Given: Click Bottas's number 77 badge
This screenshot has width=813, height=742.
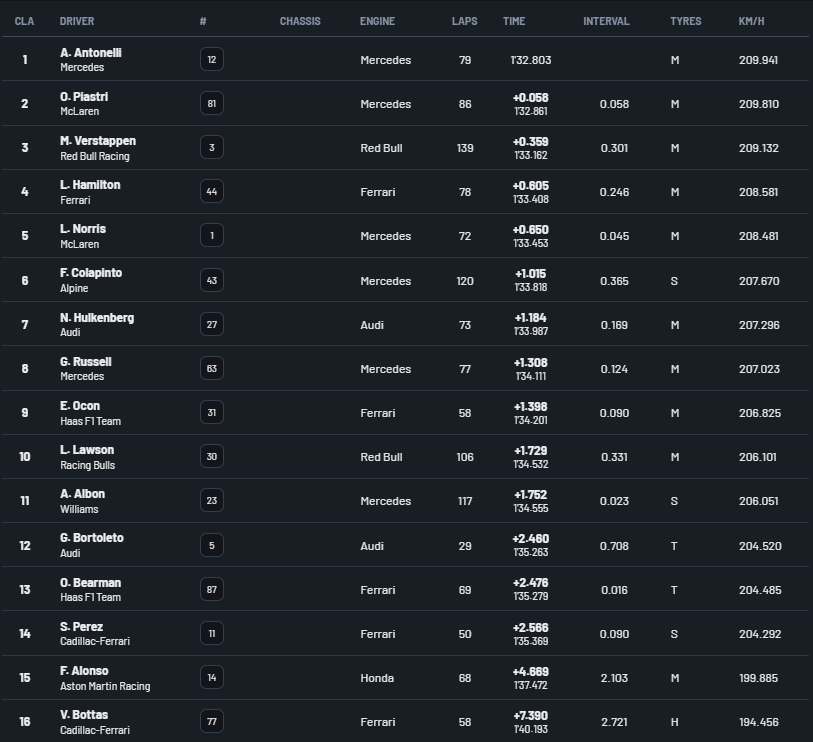Looking at the screenshot, I should [x=212, y=721].
